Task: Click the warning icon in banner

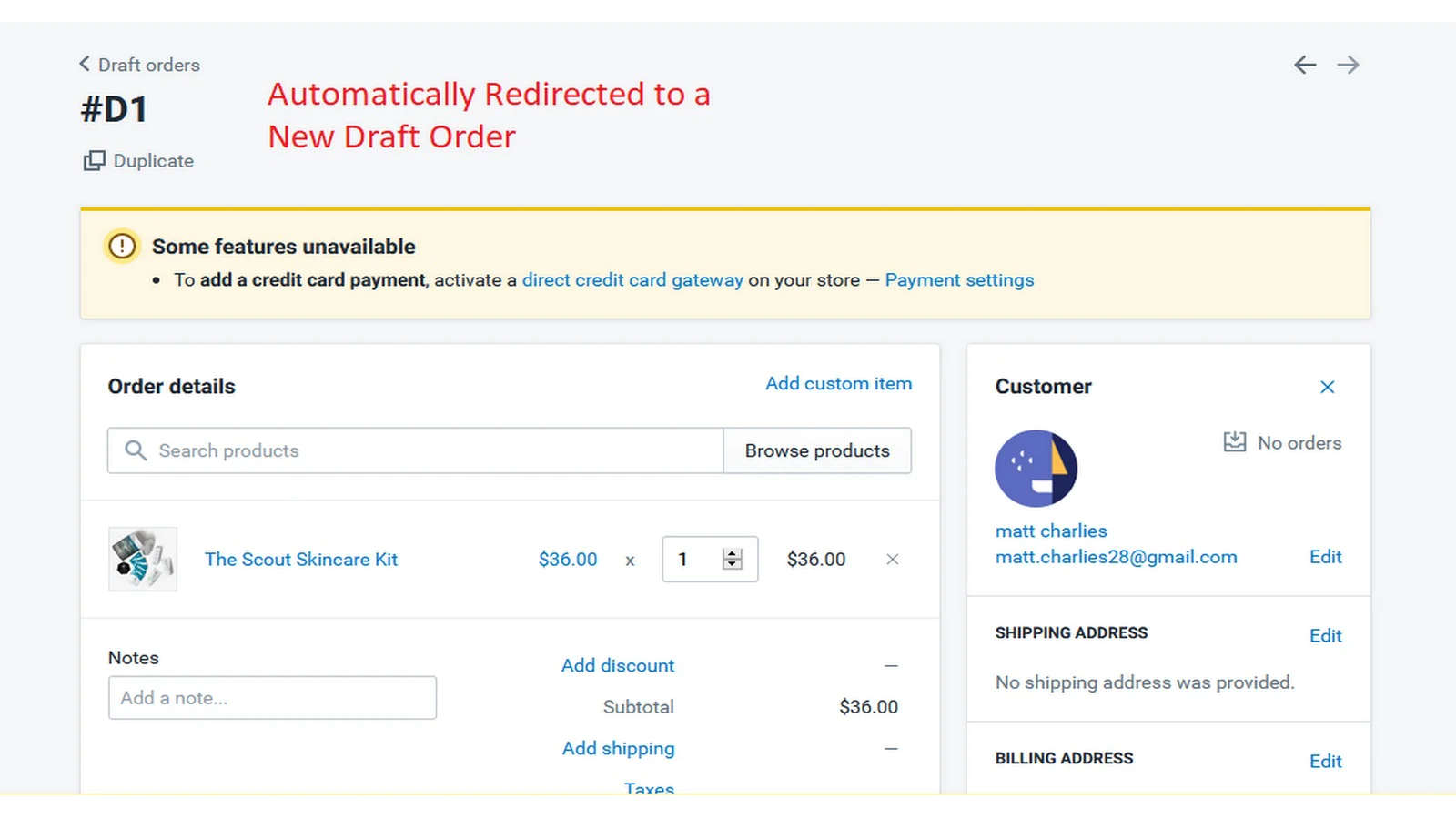Action: [x=122, y=247]
